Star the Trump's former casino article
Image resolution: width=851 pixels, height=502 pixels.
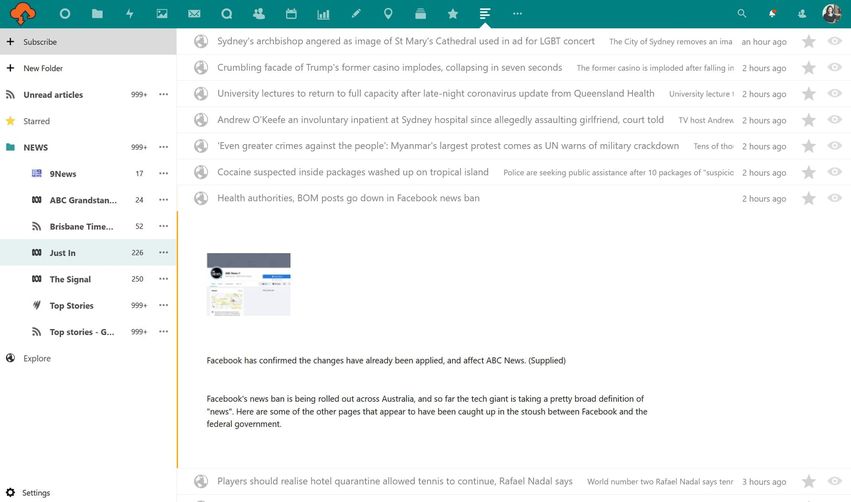click(809, 67)
